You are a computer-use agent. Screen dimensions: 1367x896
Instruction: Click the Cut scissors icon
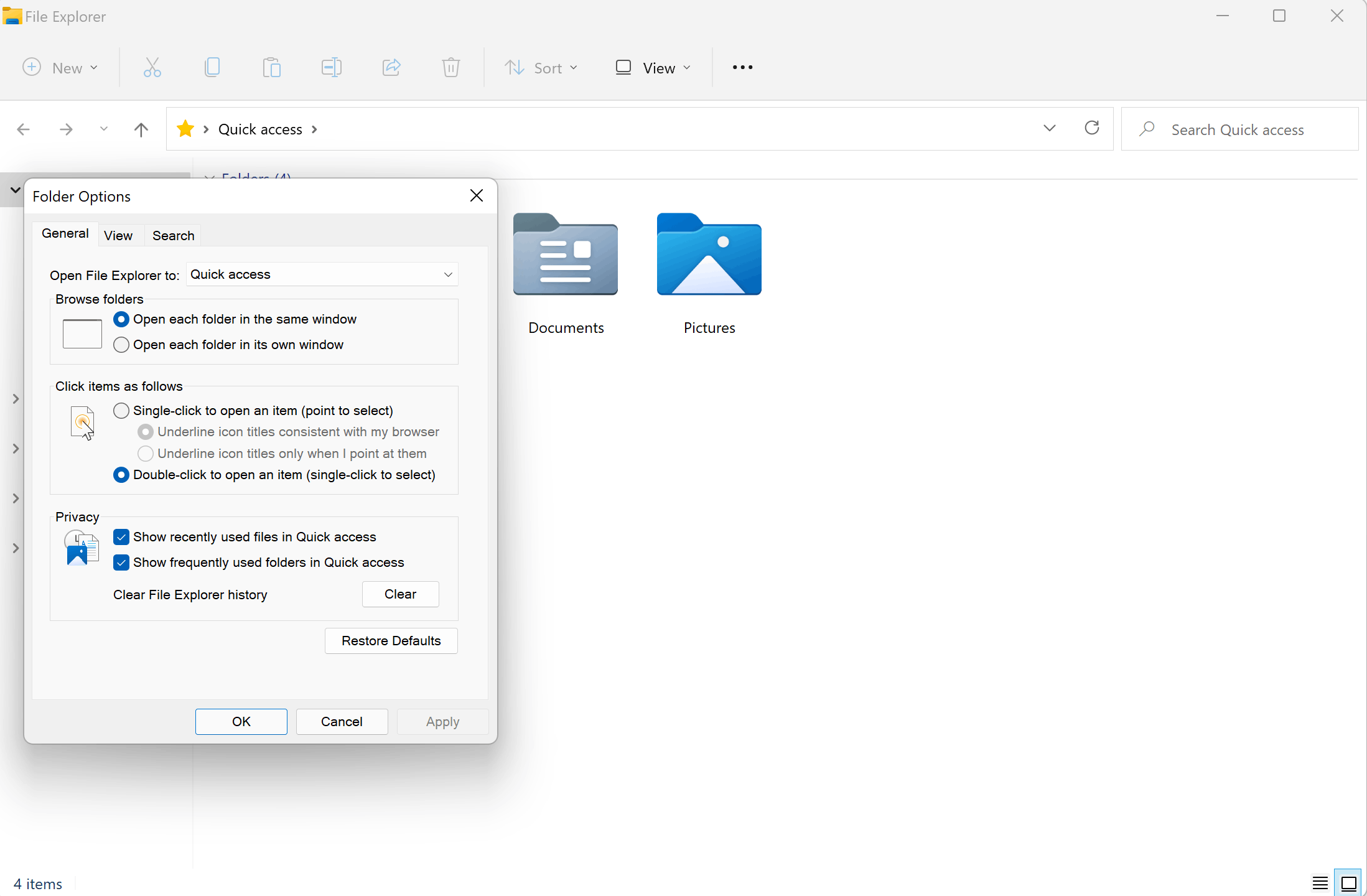coord(152,67)
